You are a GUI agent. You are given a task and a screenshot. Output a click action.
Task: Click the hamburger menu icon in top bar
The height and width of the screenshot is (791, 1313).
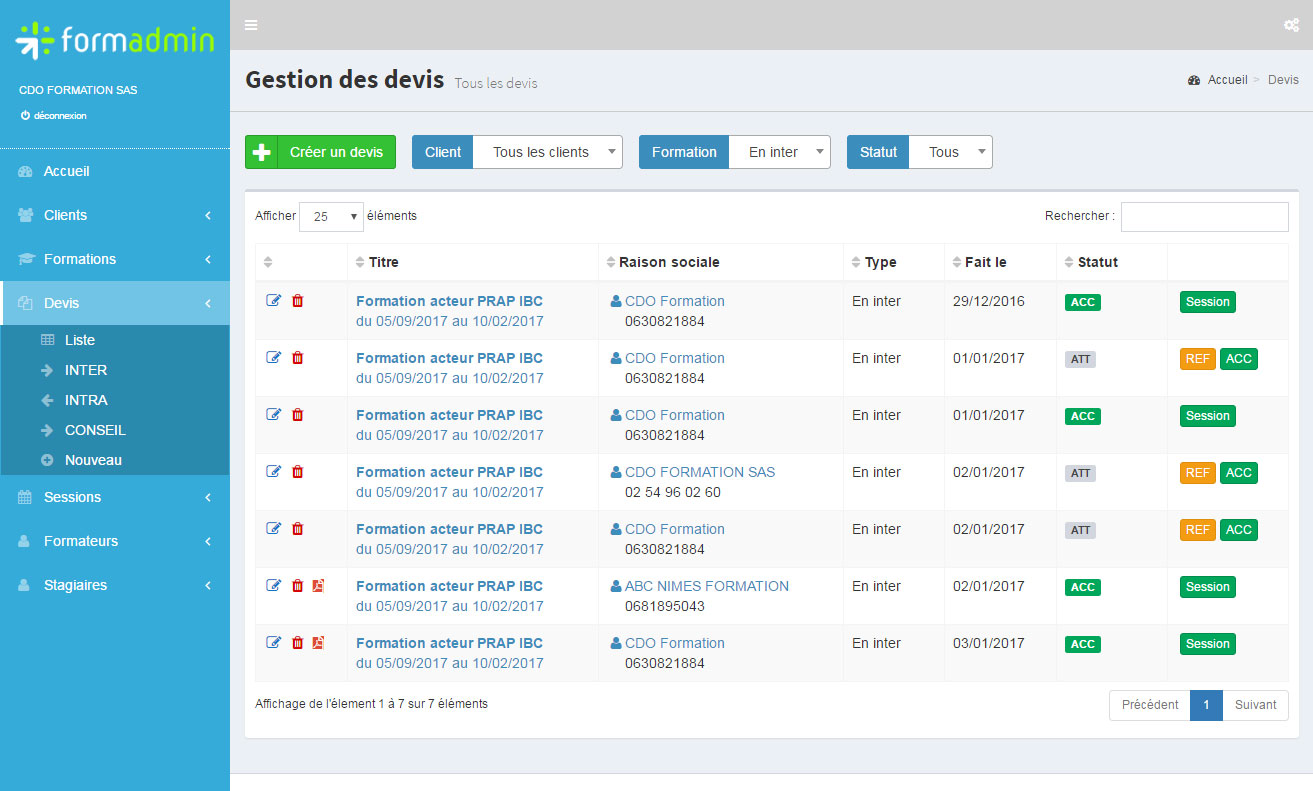tap(251, 25)
